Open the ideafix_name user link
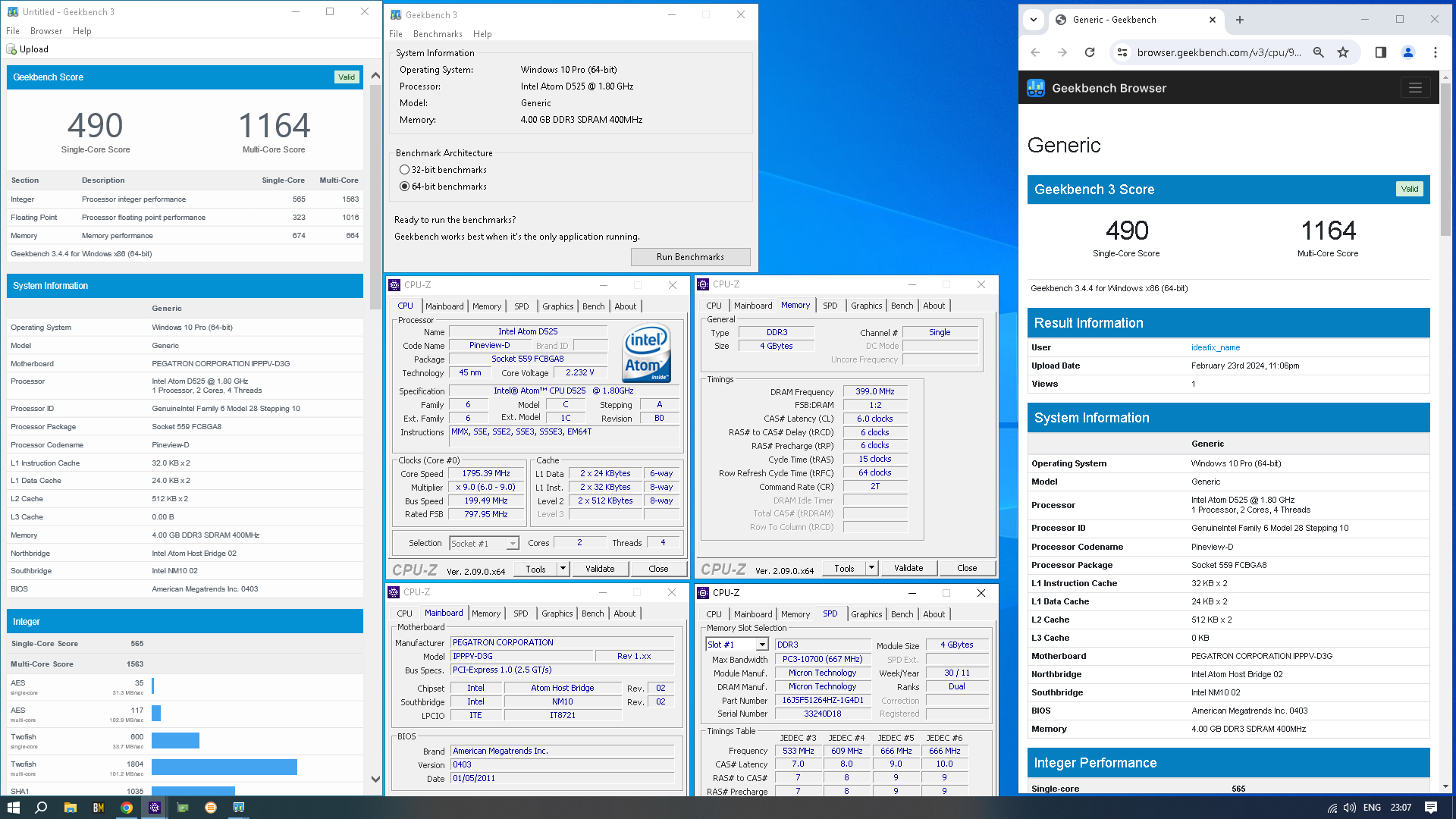 [1216, 347]
